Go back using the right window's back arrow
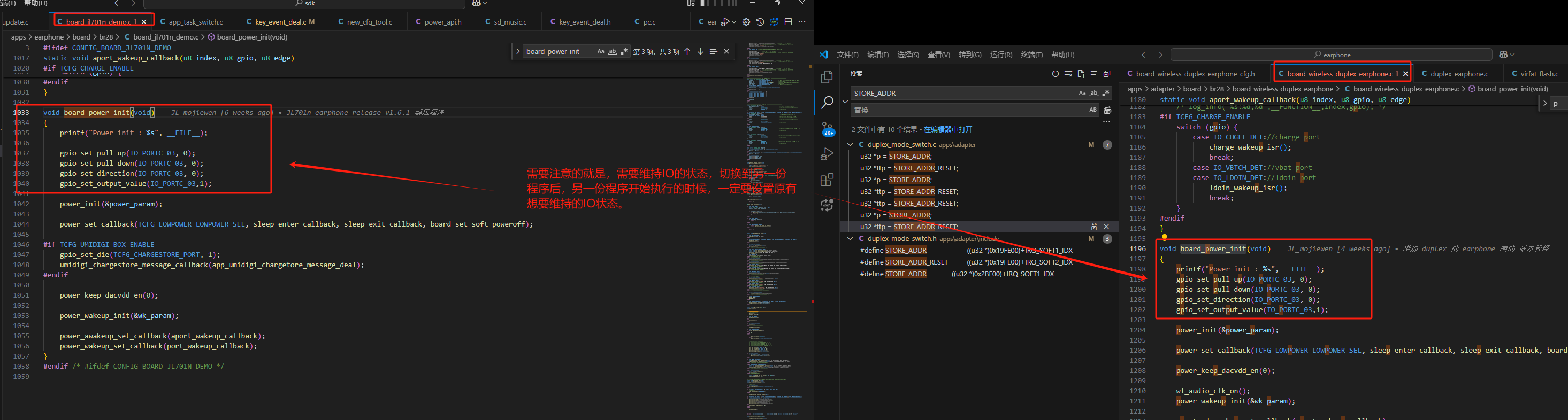The width and height of the screenshot is (1568, 420). coord(1145,55)
